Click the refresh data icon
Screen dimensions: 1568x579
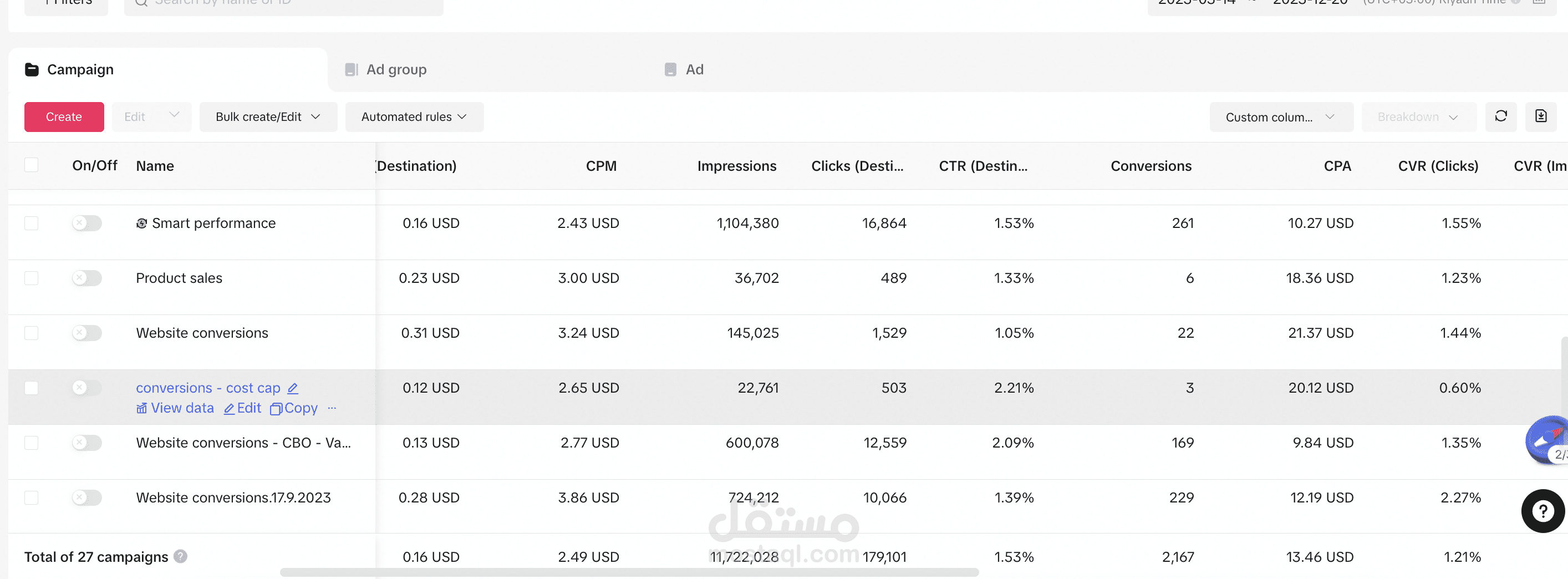click(1500, 116)
